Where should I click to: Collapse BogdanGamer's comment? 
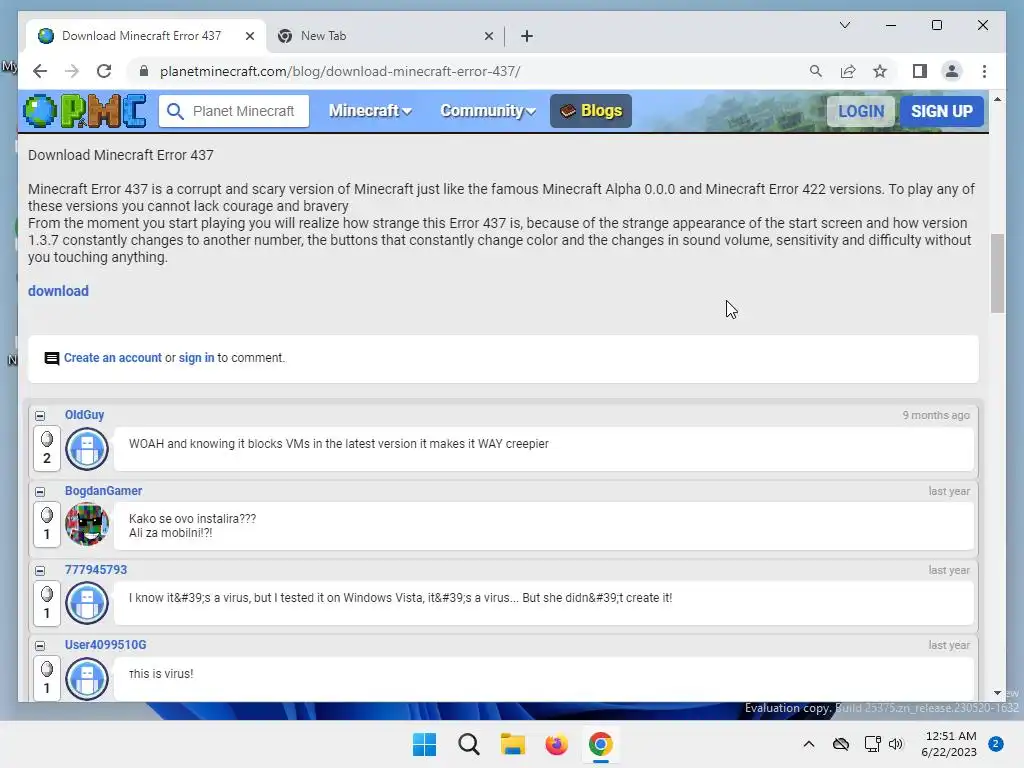tap(40, 492)
